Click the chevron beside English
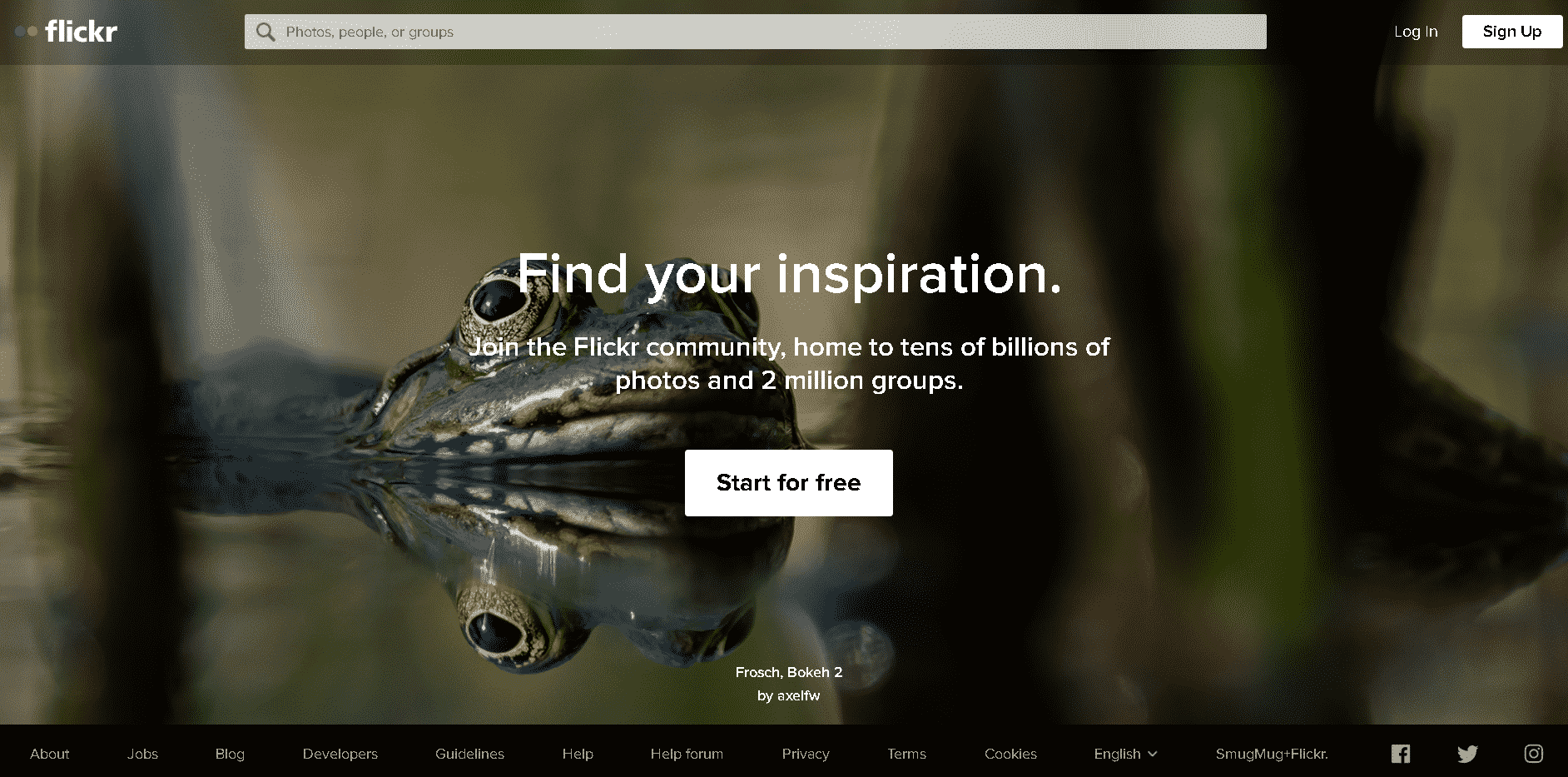The width and height of the screenshot is (1568, 777). (x=1153, y=754)
